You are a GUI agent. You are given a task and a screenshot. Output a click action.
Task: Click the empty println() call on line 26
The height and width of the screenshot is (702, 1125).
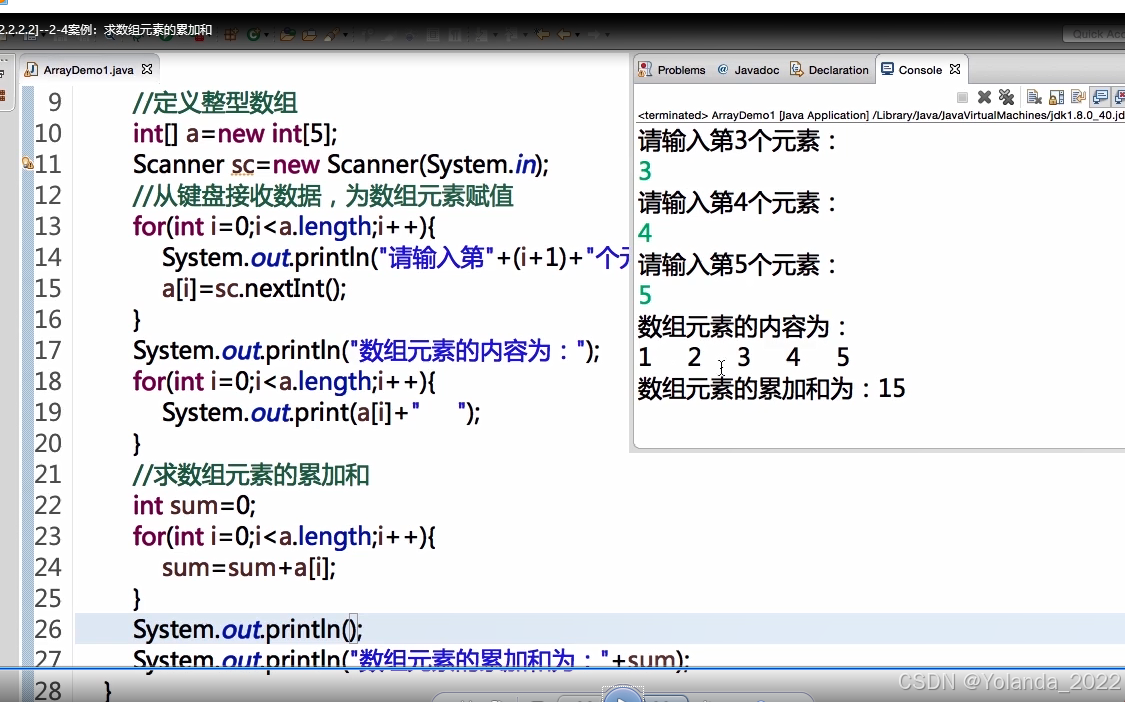coord(248,630)
